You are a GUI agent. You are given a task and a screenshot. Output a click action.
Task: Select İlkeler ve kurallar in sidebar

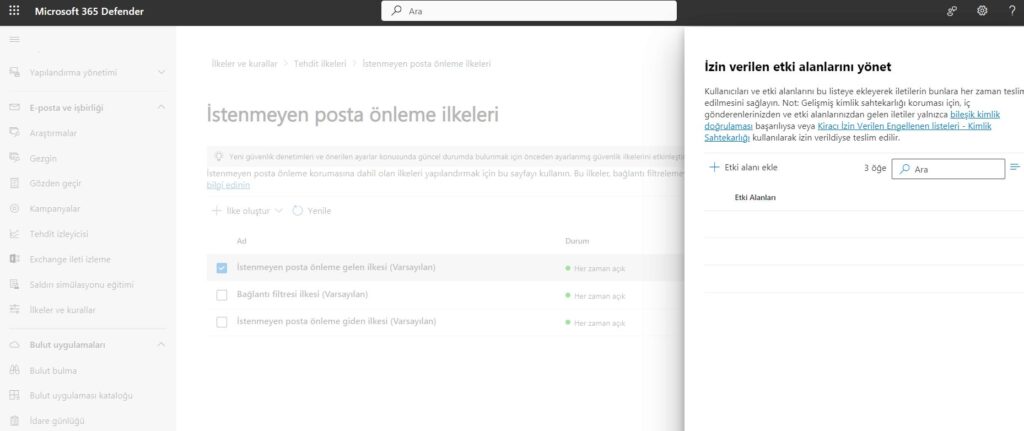62,310
